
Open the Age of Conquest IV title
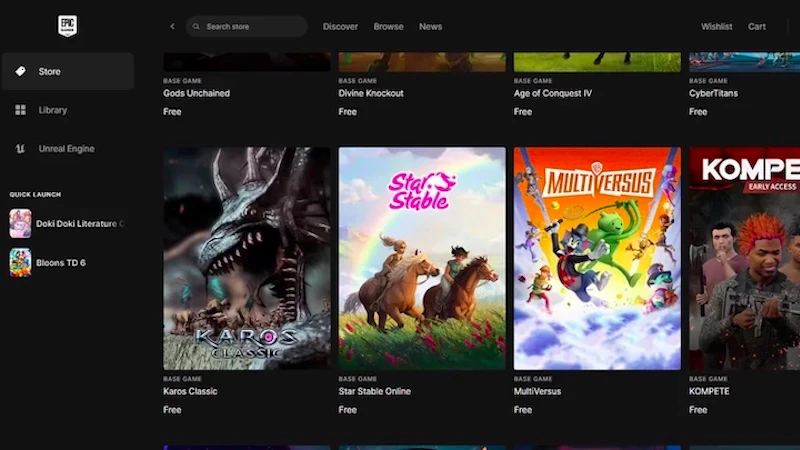point(553,93)
